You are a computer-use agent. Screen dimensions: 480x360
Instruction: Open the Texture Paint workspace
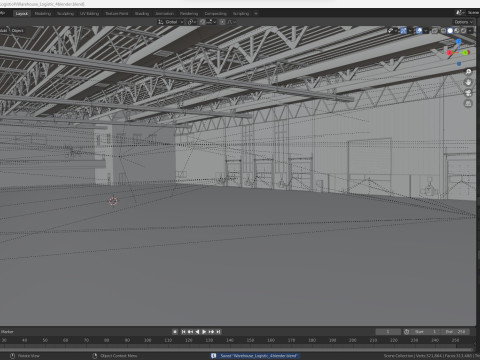117,14
